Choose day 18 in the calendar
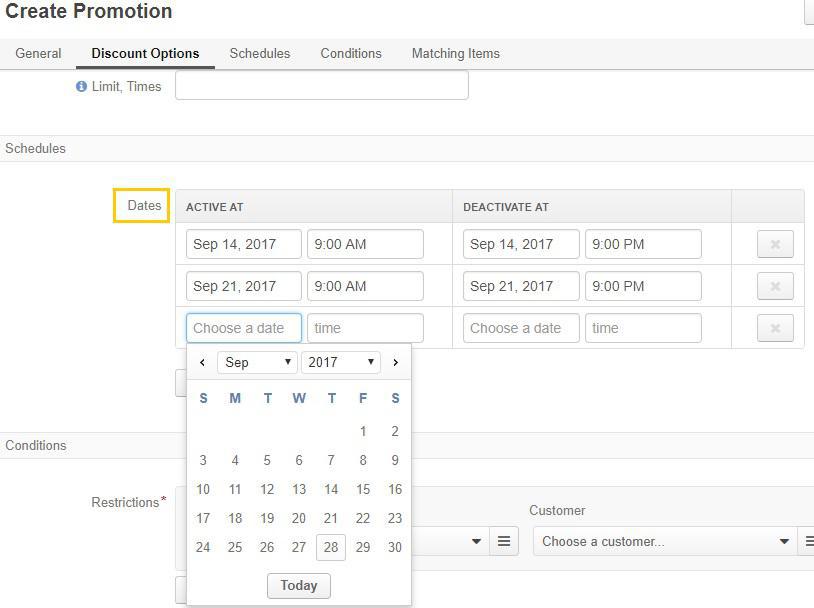Image resolution: width=814 pixels, height=608 pixels. tap(235, 518)
